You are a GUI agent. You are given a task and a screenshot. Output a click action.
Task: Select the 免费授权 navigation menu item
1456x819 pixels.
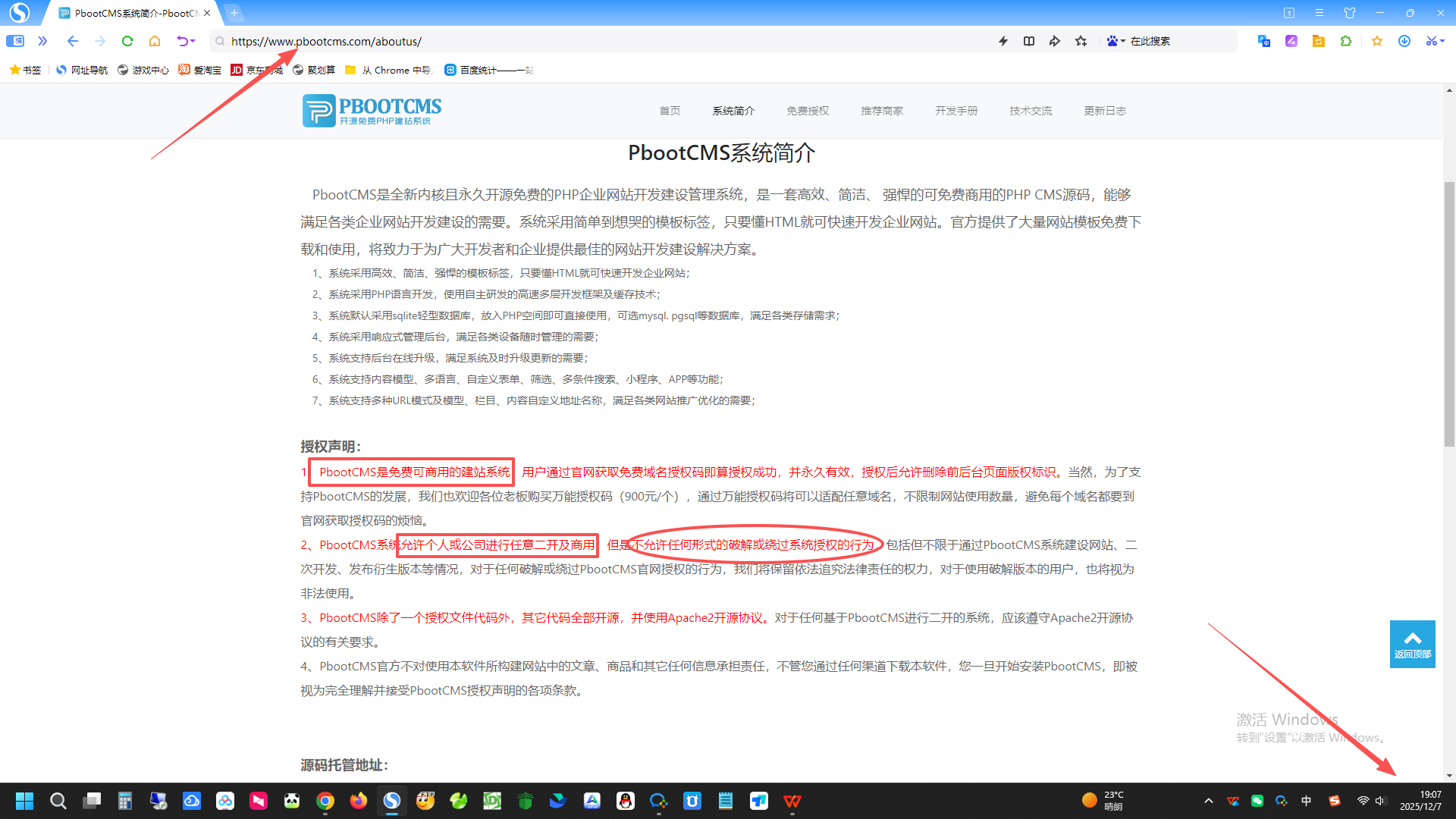click(x=808, y=110)
